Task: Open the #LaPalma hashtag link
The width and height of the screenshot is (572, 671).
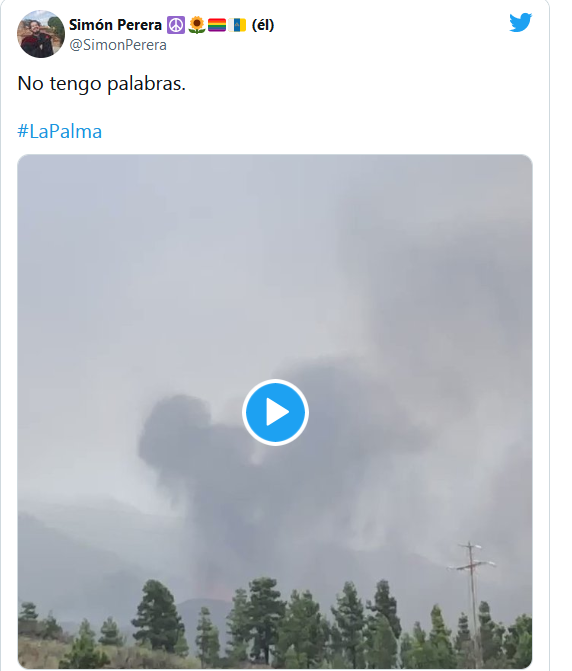Action: (59, 131)
